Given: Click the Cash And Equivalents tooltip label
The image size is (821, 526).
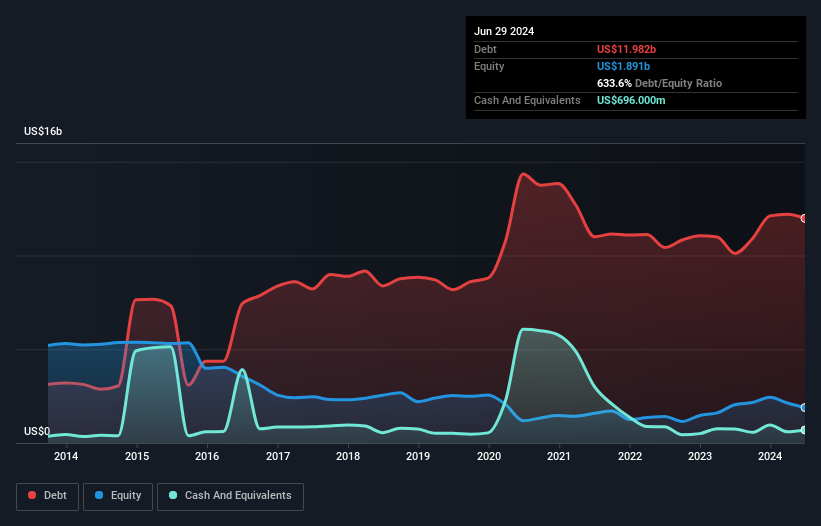Looking at the screenshot, I should coord(527,100).
